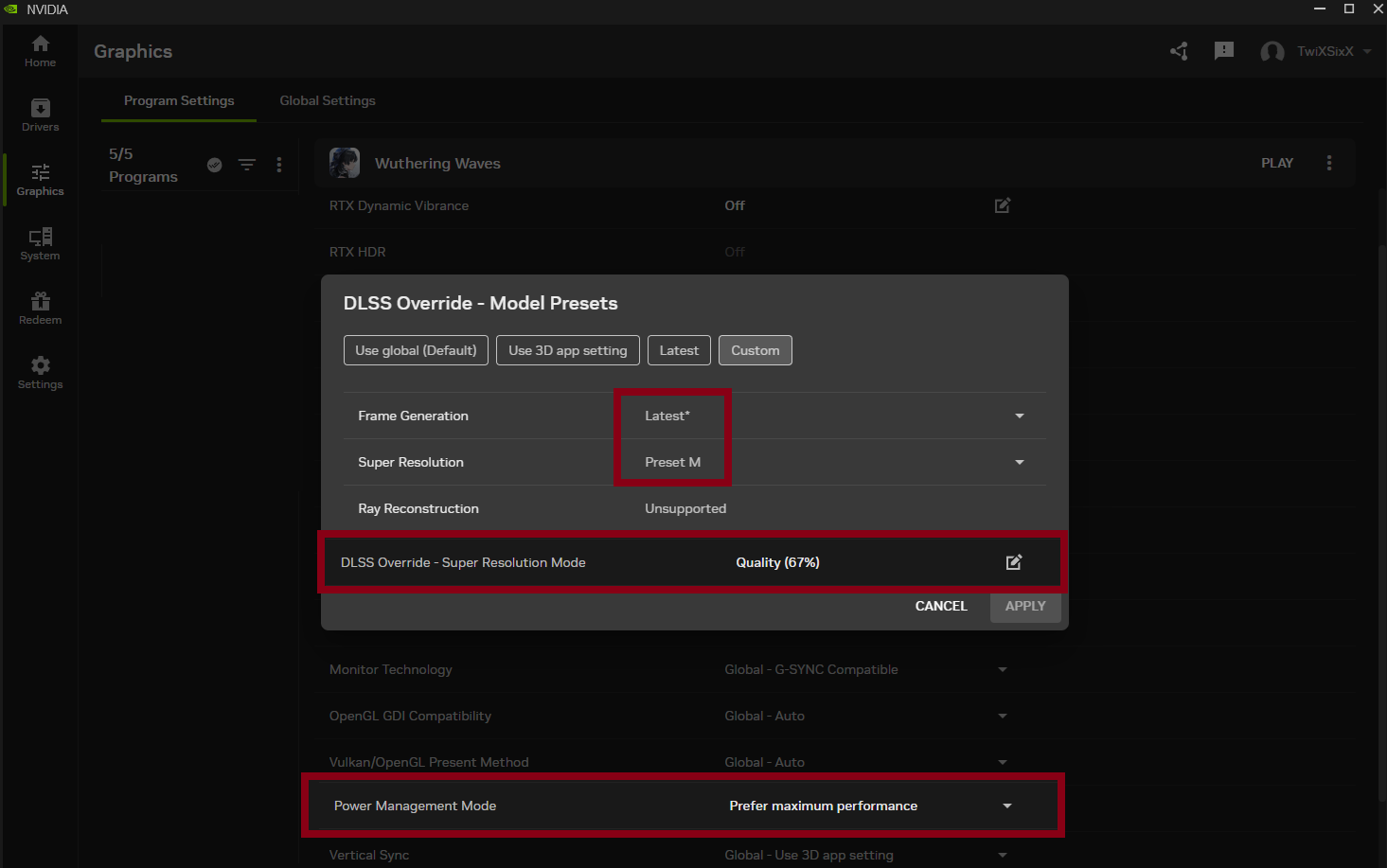1387x868 pixels.
Task: Expand the Super Resolution preset dropdown
Action: (1020, 462)
